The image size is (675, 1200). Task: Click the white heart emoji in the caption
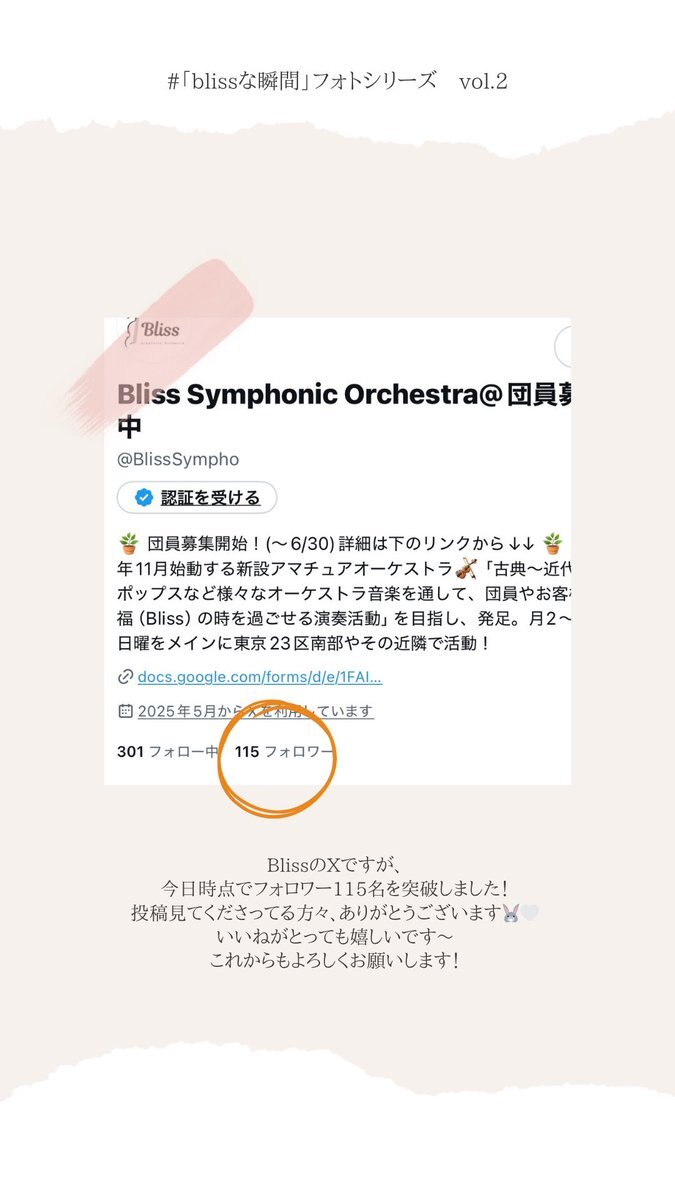pos(530,912)
